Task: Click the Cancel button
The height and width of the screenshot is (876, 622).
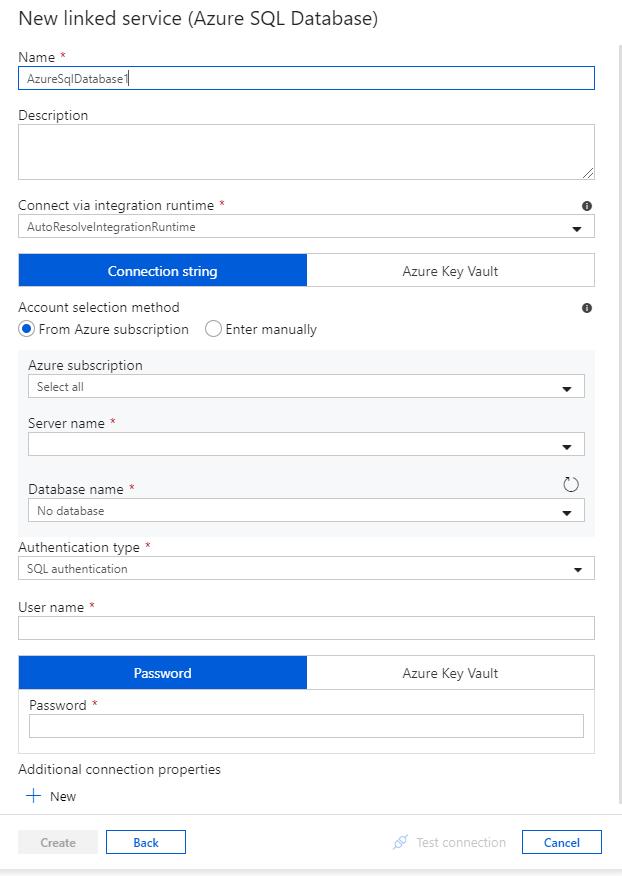Action: click(562, 842)
